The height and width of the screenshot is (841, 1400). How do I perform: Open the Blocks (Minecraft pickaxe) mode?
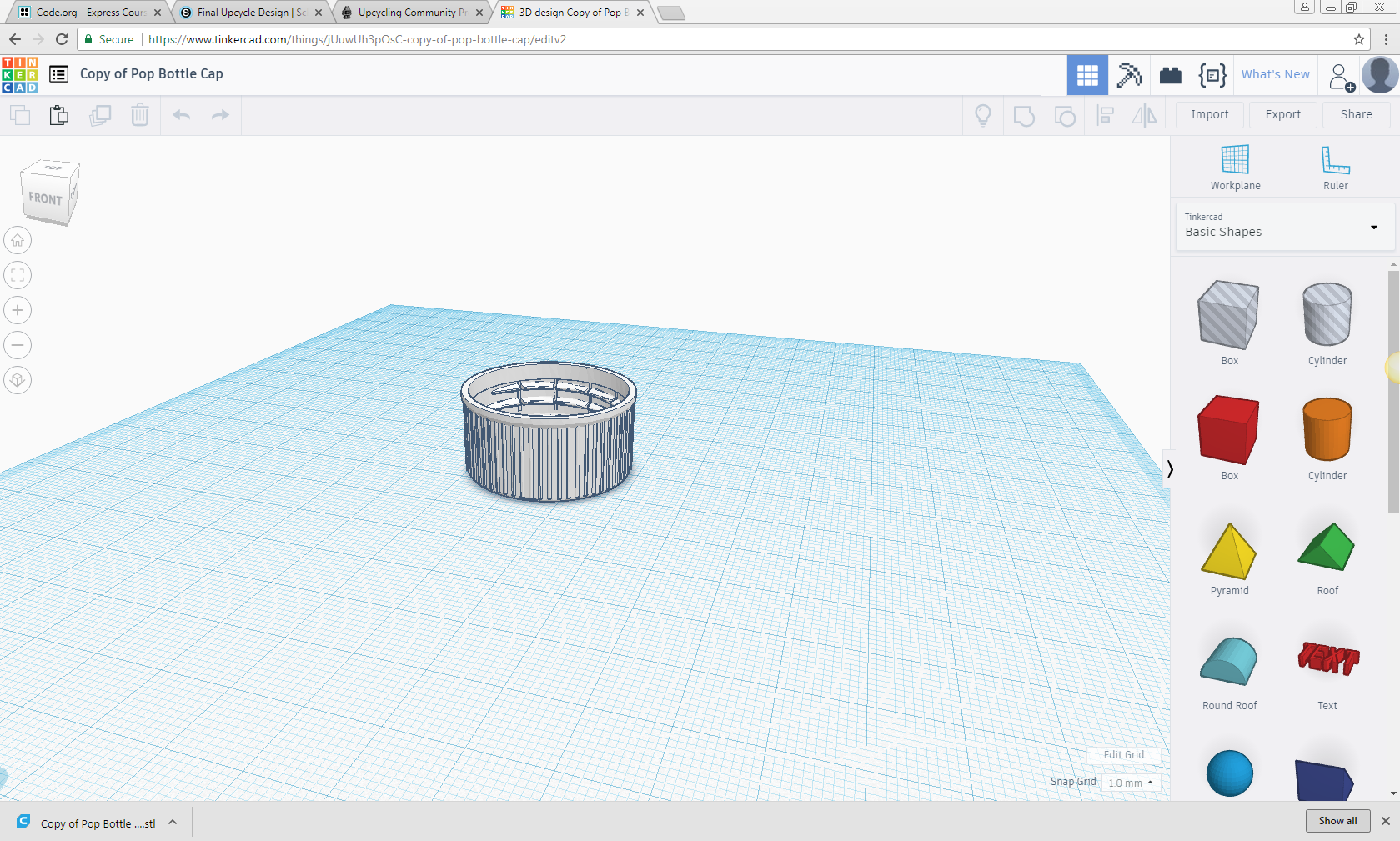(1129, 75)
